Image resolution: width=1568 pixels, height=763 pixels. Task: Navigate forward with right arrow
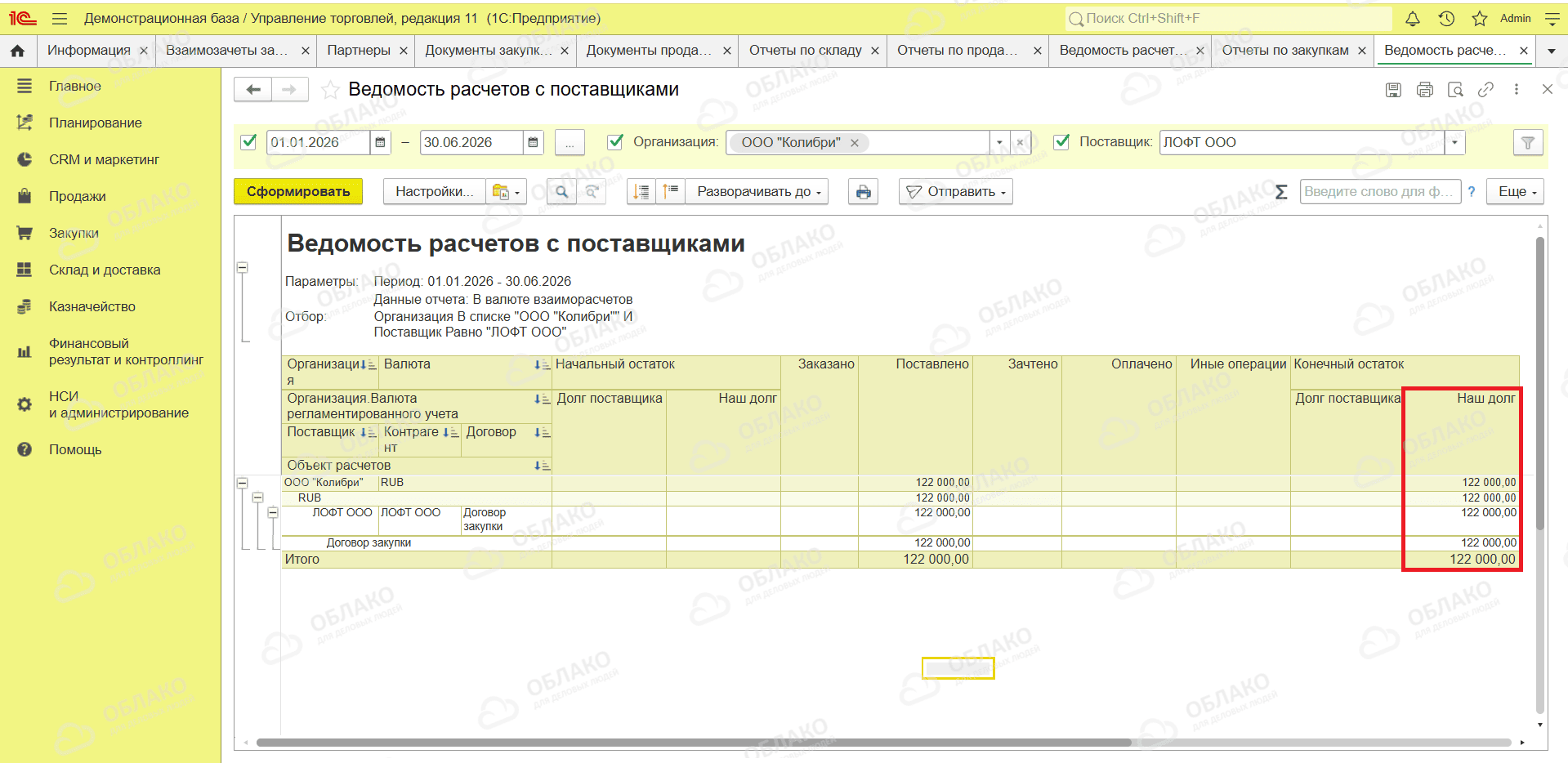click(289, 89)
